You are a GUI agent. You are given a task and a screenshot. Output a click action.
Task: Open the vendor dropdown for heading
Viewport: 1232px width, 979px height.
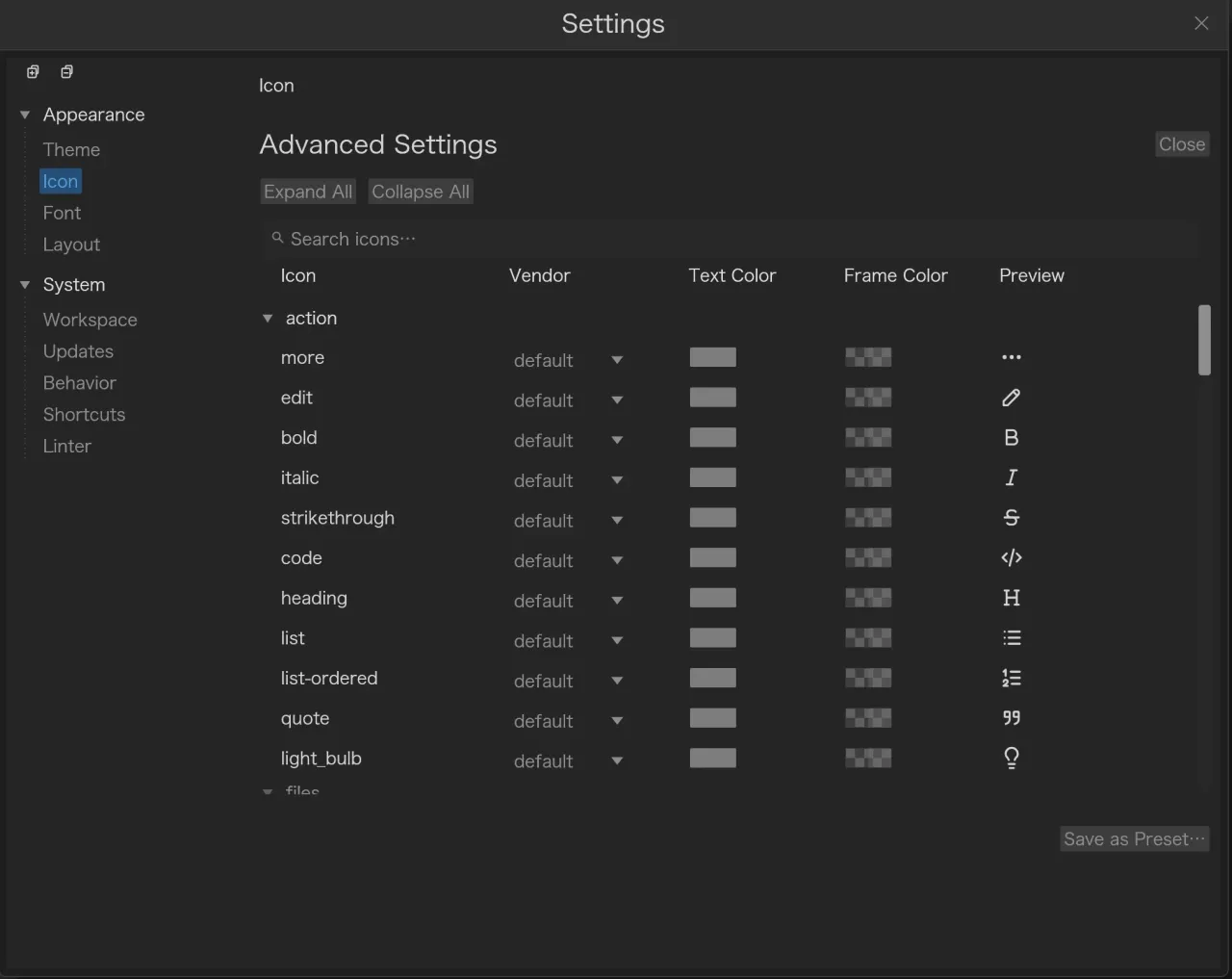(x=568, y=601)
